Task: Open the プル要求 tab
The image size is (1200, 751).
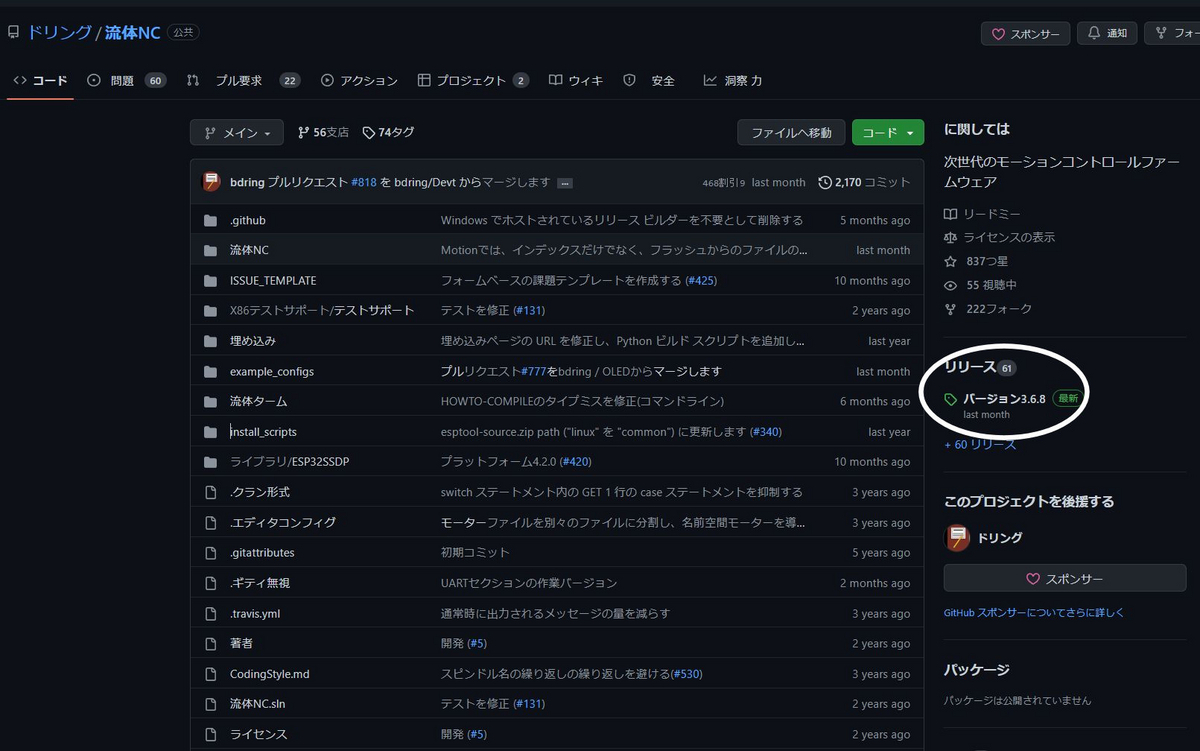Action: [x=243, y=80]
